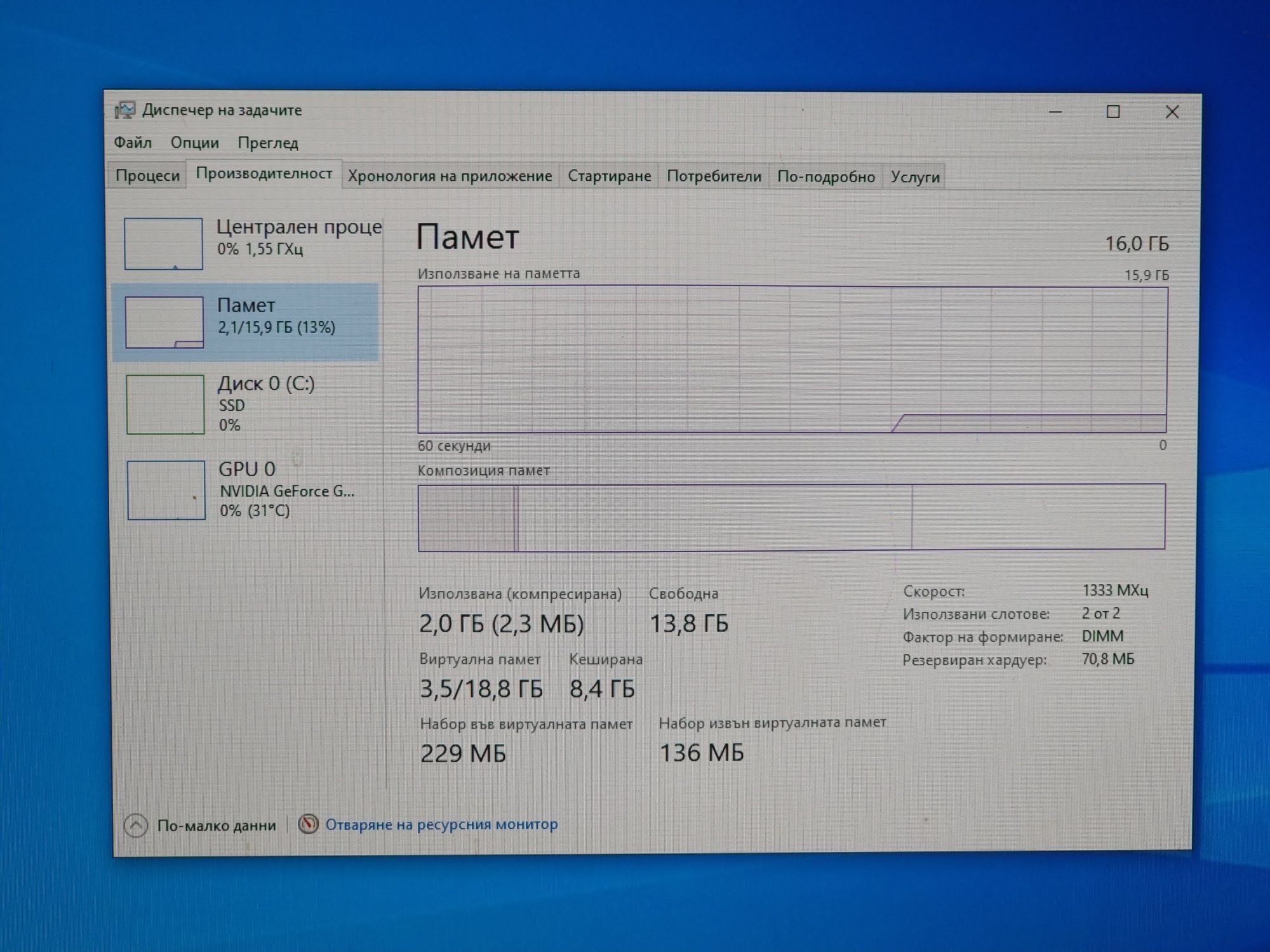This screenshot has width=1270, height=952.
Task: Open 'Отваряне на ресурсния монитор' link
Action: click(442, 824)
